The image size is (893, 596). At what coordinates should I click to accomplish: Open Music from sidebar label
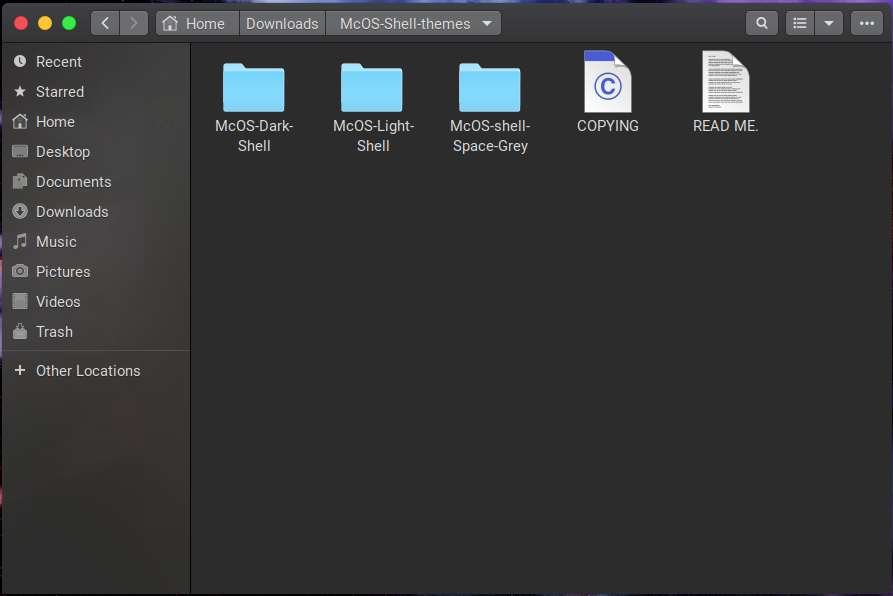pyautogui.click(x=56, y=242)
